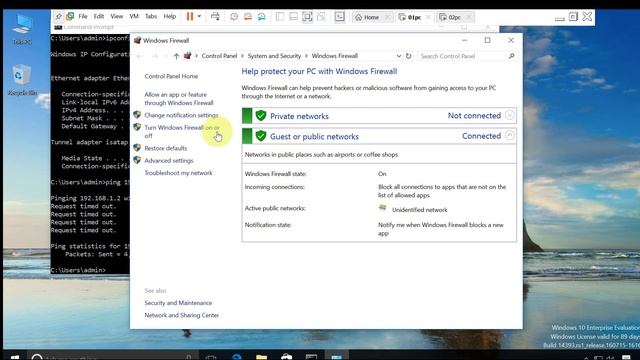Click 'Help protect your PC' heading
Screen dimensions: 640x360
319,71
